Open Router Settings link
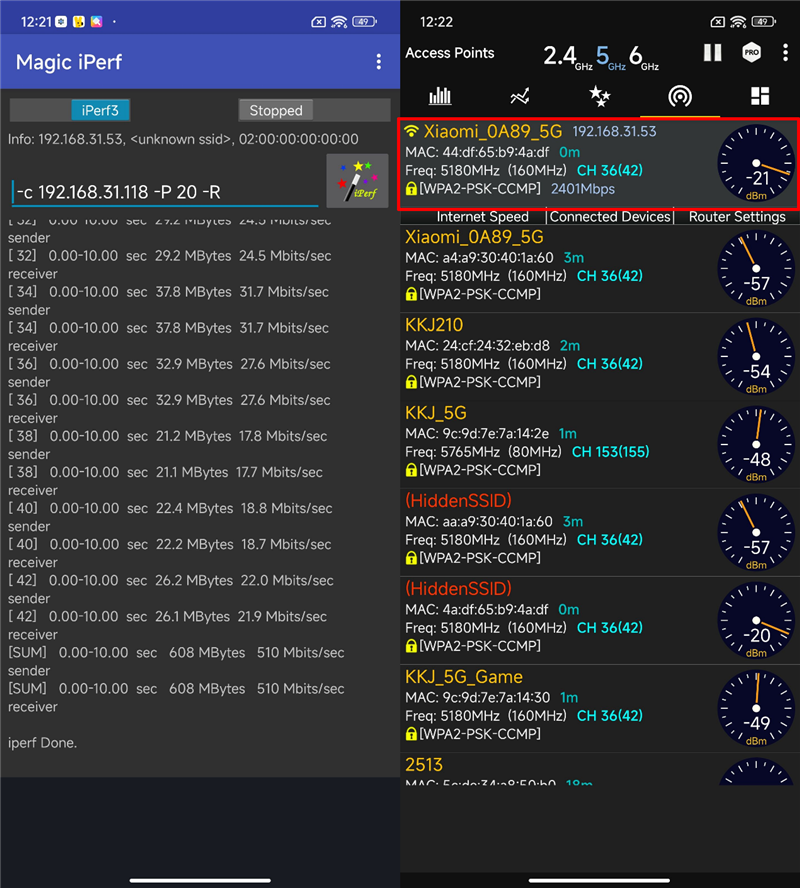Screen dimensions: 800x888 click(737, 217)
